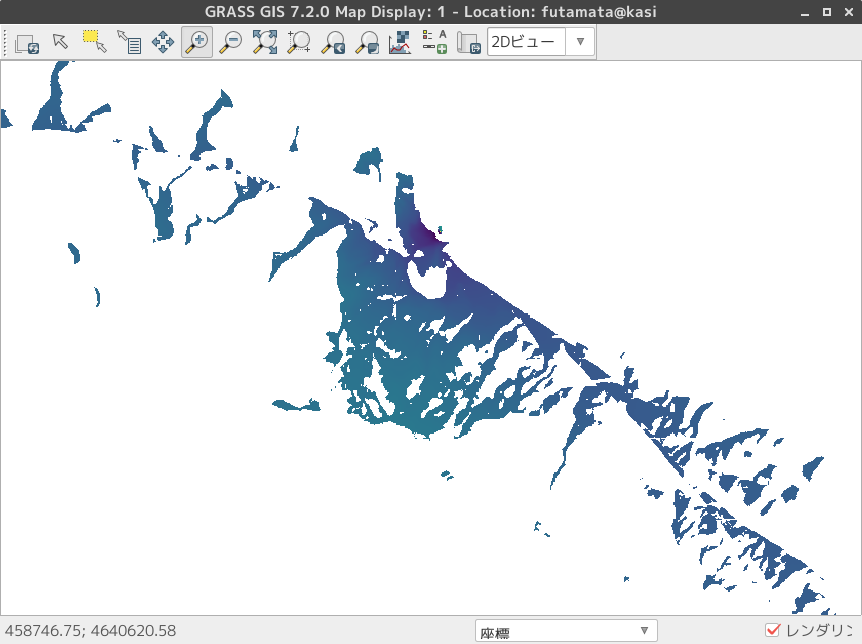This screenshot has width=862, height=644.
Task: Select the zoom out tool
Action: pyautogui.click(x=229, y=42)
